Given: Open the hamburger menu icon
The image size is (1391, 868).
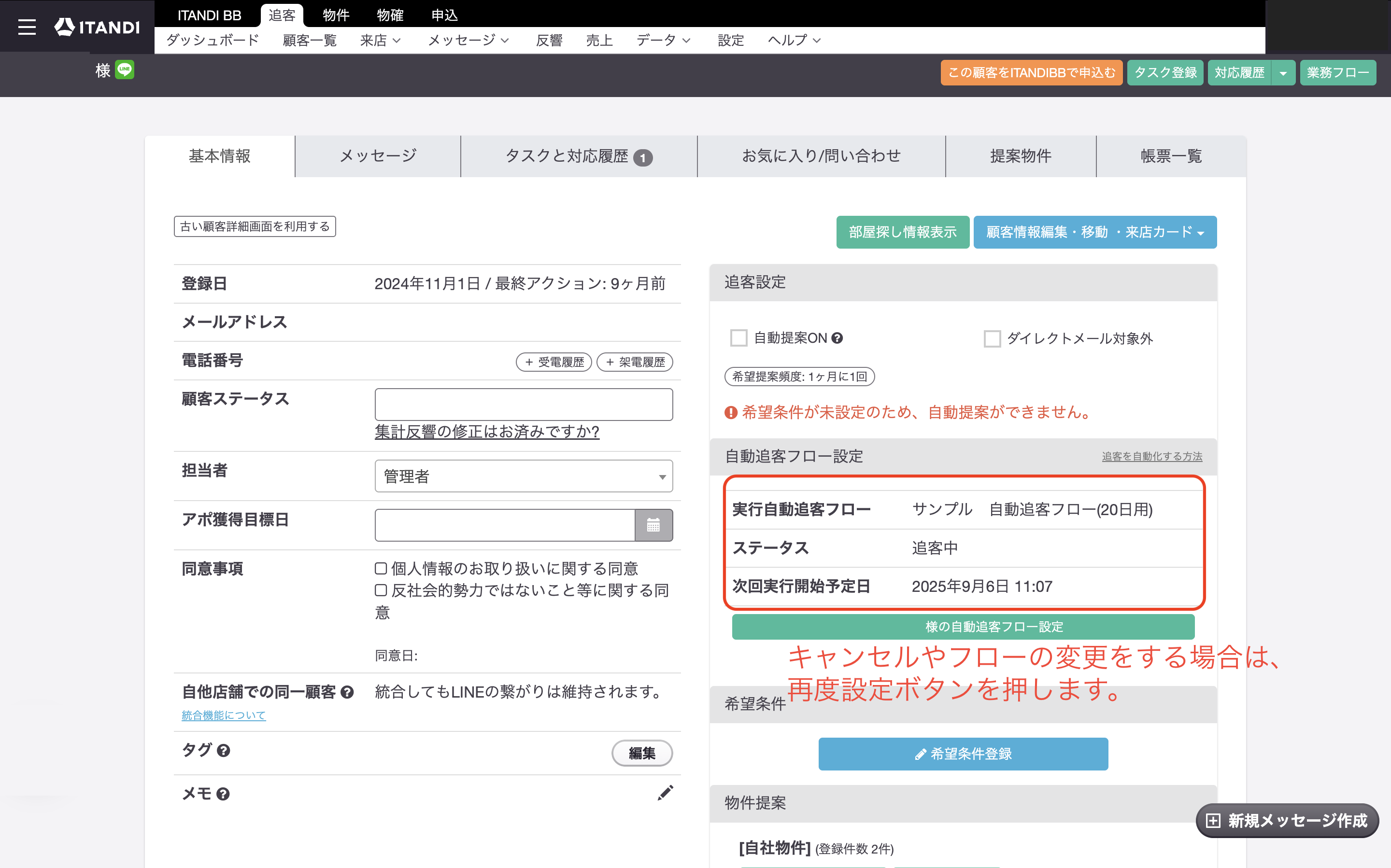Looking at the screenshot, I should [x=27, y=27].
